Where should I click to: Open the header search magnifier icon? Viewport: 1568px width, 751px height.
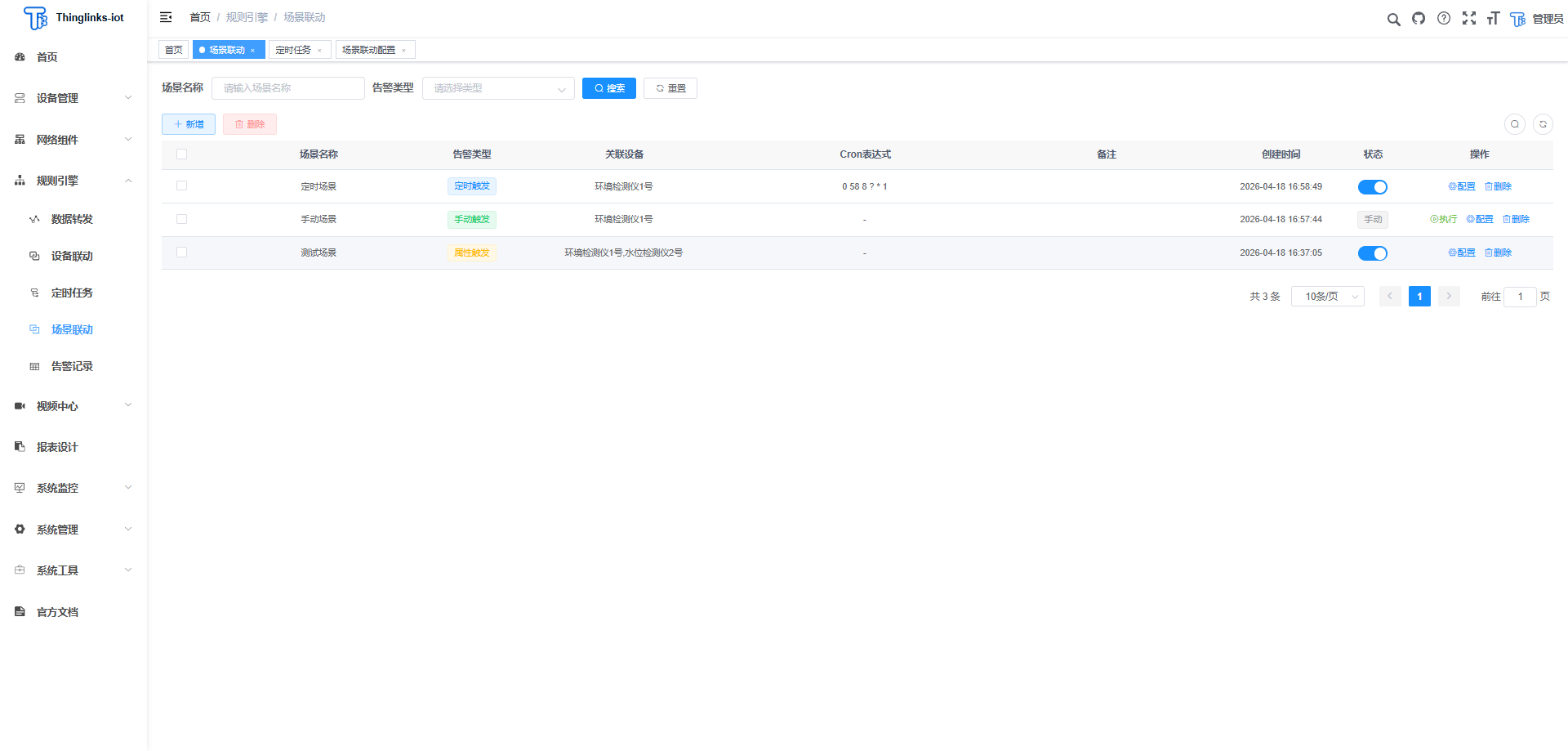point(1393,19)
